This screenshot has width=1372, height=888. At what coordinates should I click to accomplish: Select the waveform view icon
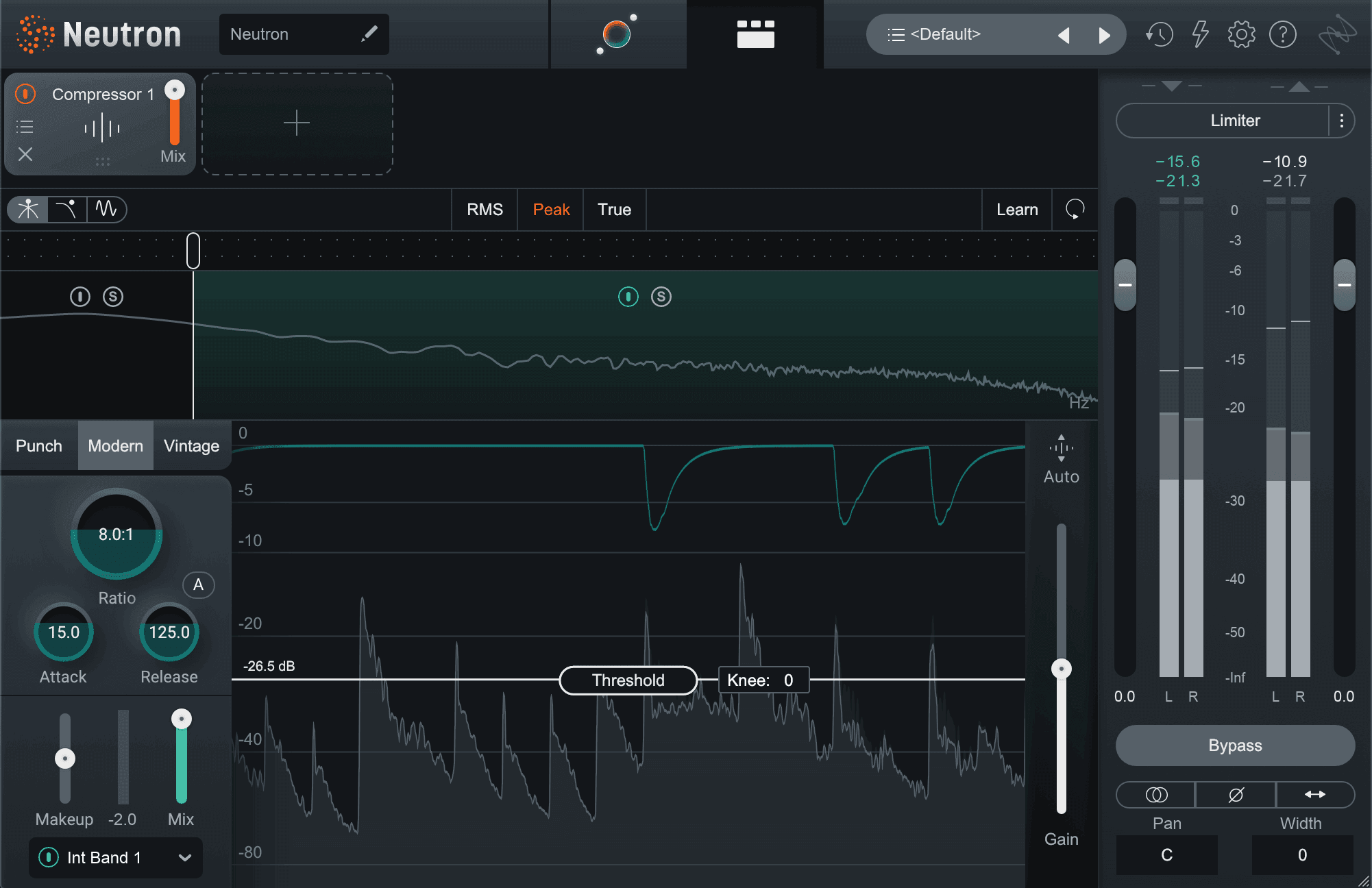point(106,209)
